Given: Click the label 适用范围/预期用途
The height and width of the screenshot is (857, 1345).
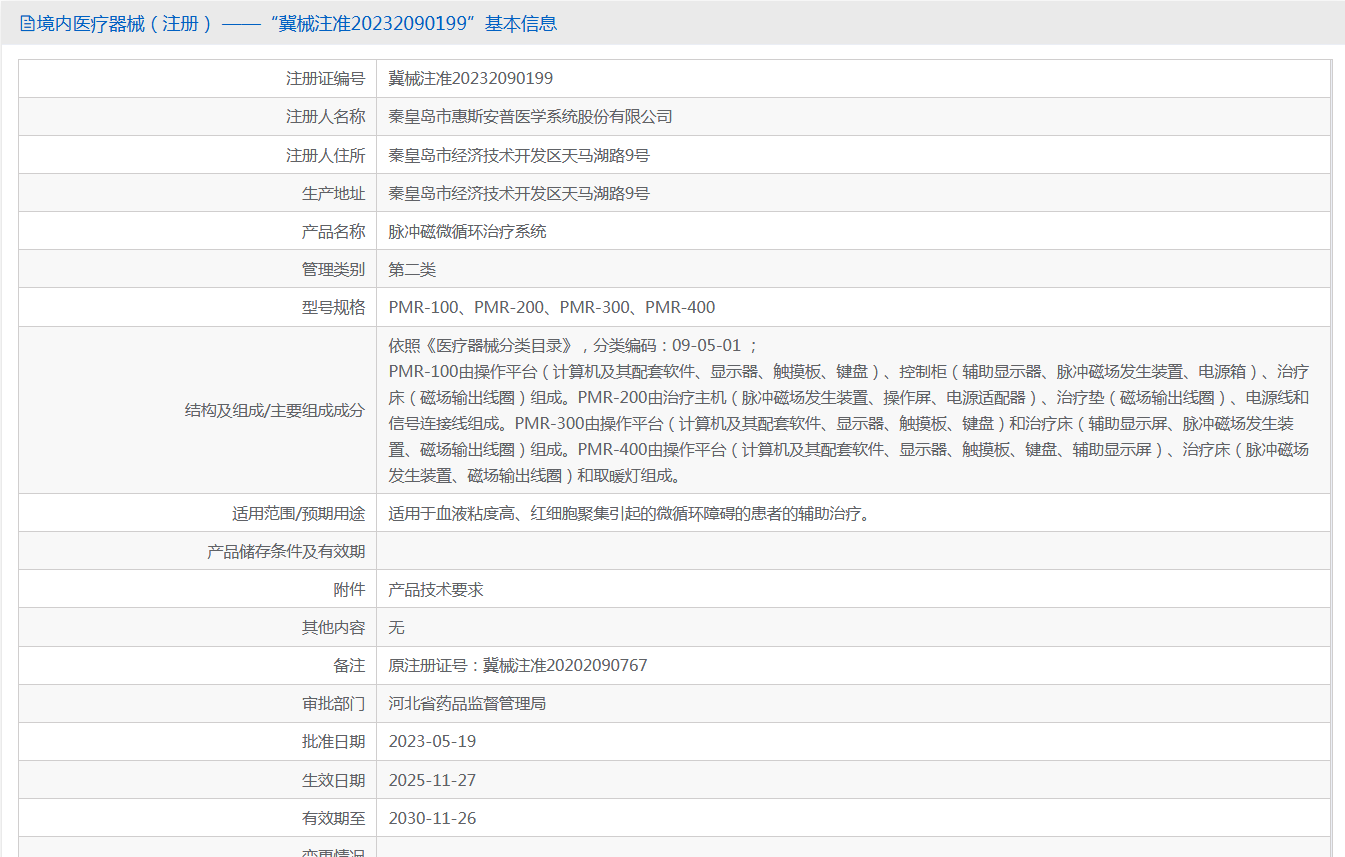Looking at the screenshot, I should 299,513.
